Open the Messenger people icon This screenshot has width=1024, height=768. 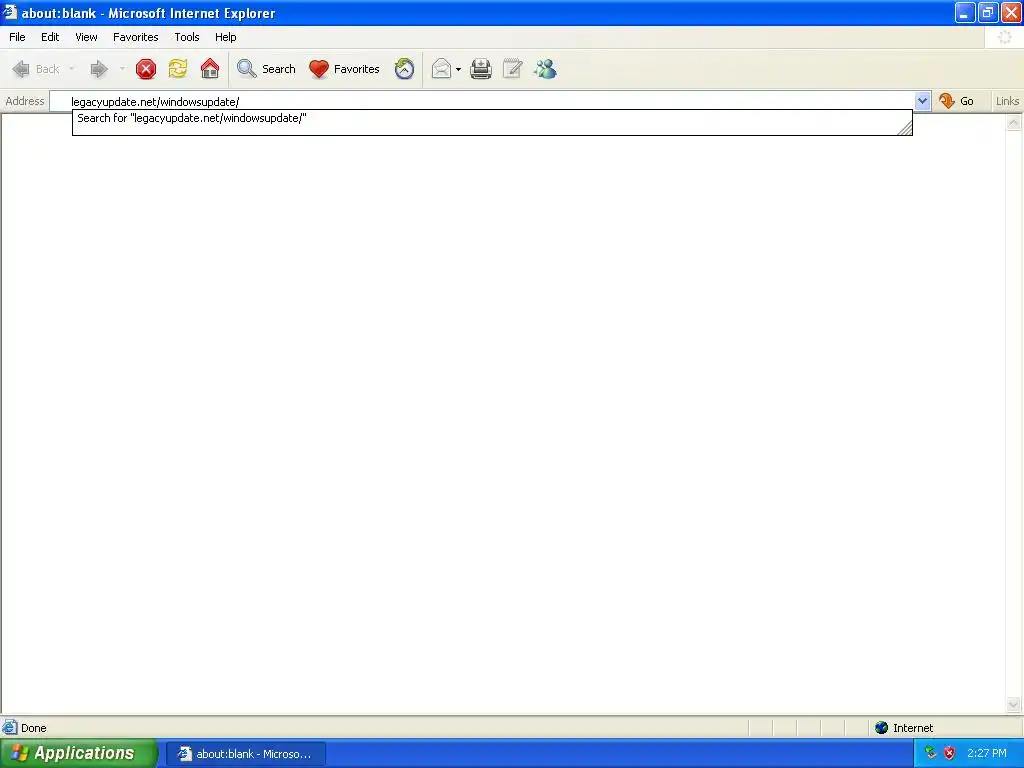coord(545,69)
